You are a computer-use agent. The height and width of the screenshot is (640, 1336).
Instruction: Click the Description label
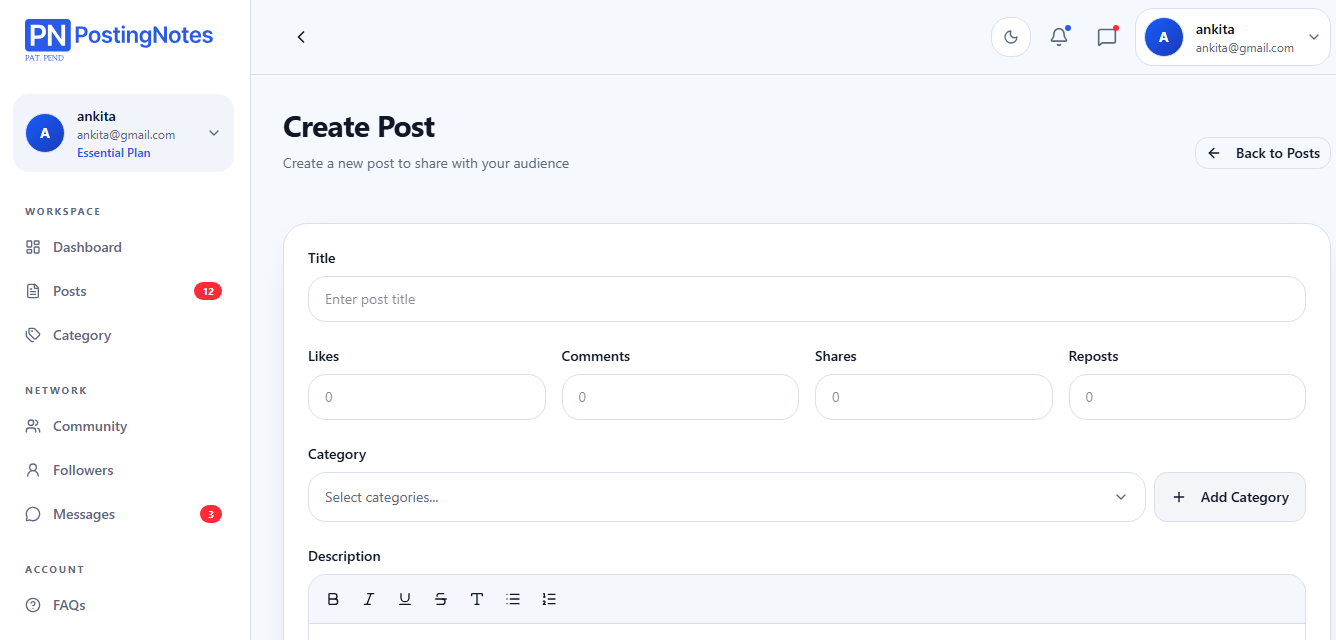coord(344,556)
